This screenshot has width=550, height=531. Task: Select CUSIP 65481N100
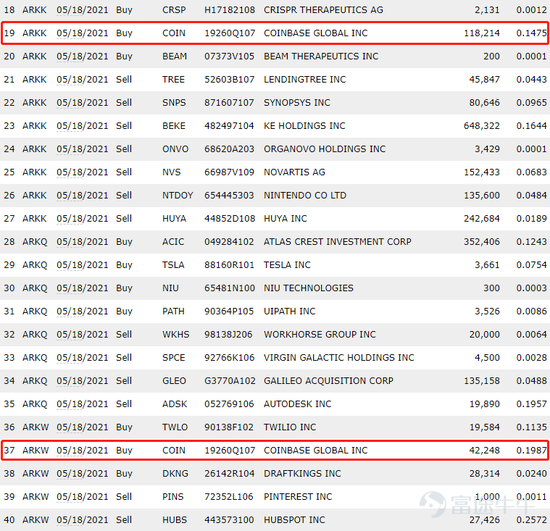[230, 288]
